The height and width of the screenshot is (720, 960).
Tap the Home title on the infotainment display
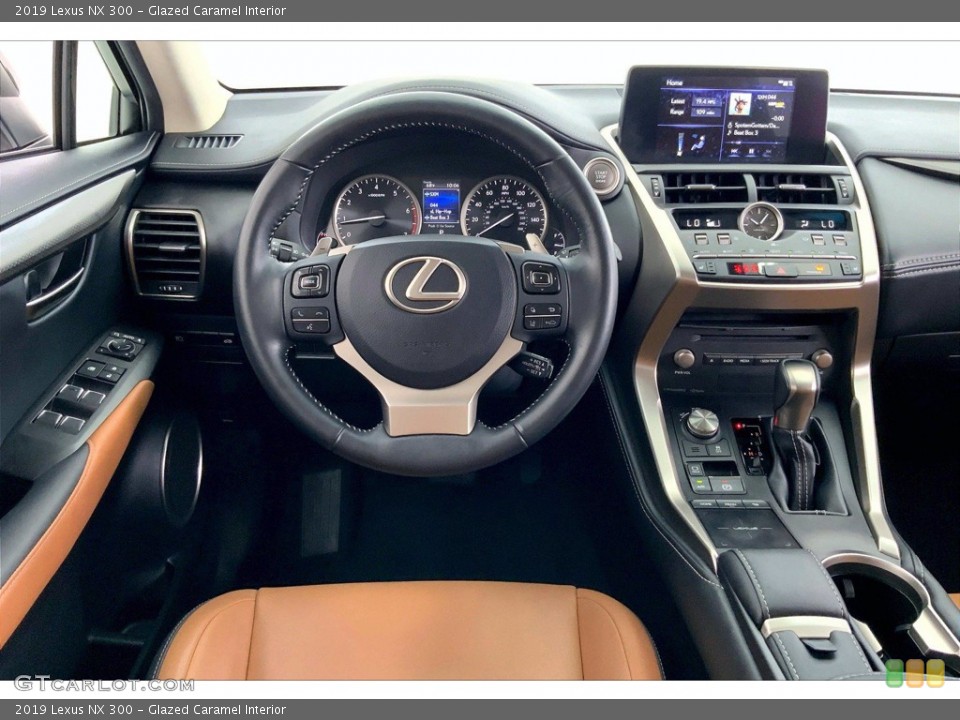coord(674,83)
